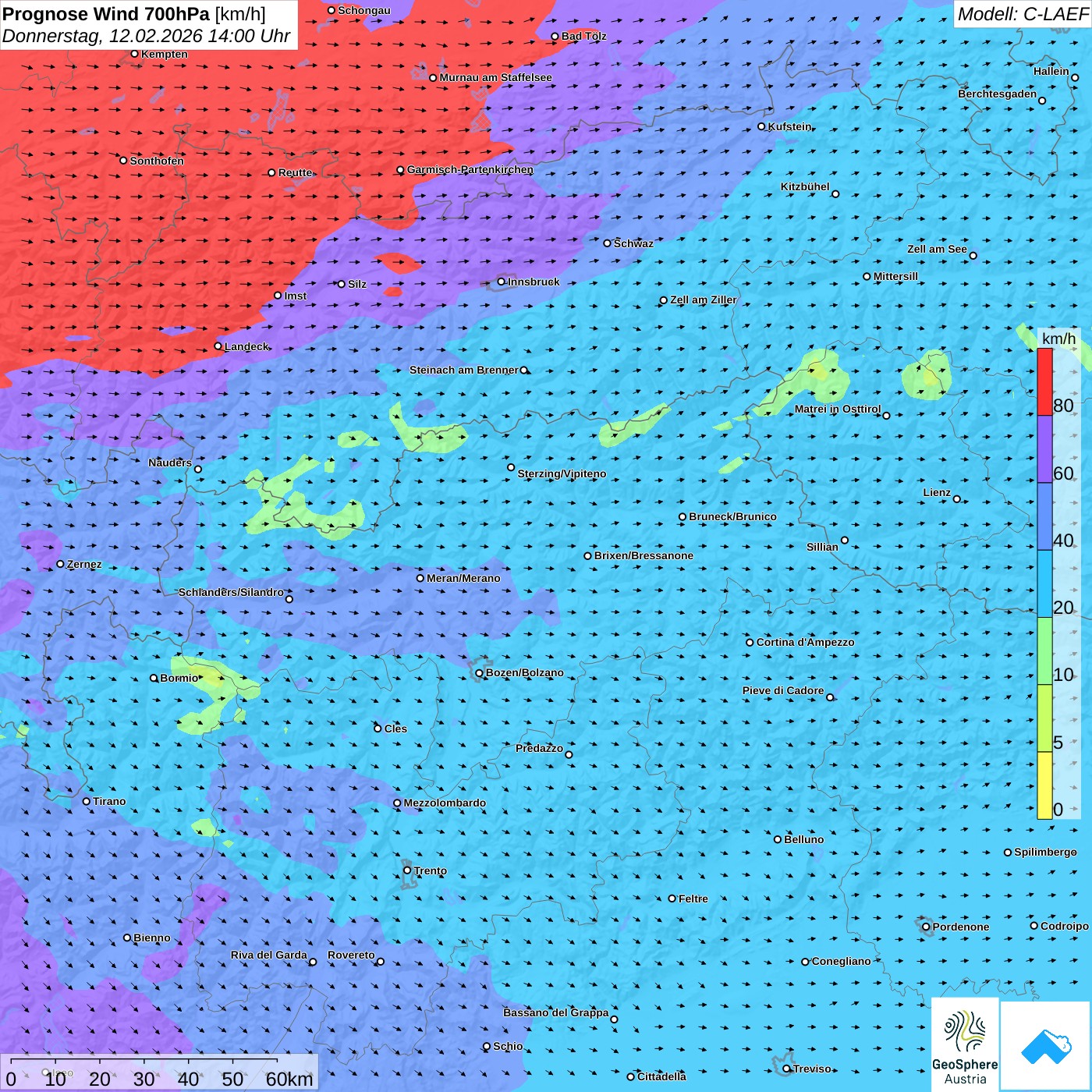Click the 'Mittersill' label
Image resolution: width=1092 pixels, height=1092 pixels.
point(895,276)
